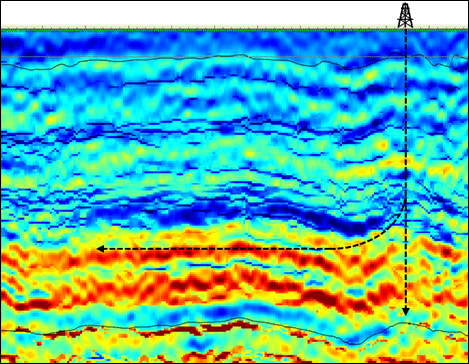Click the tick-mark ruler strip above the section
Image resolution: width=469 pixels, height=364 pixels.
tap(234, 27)
